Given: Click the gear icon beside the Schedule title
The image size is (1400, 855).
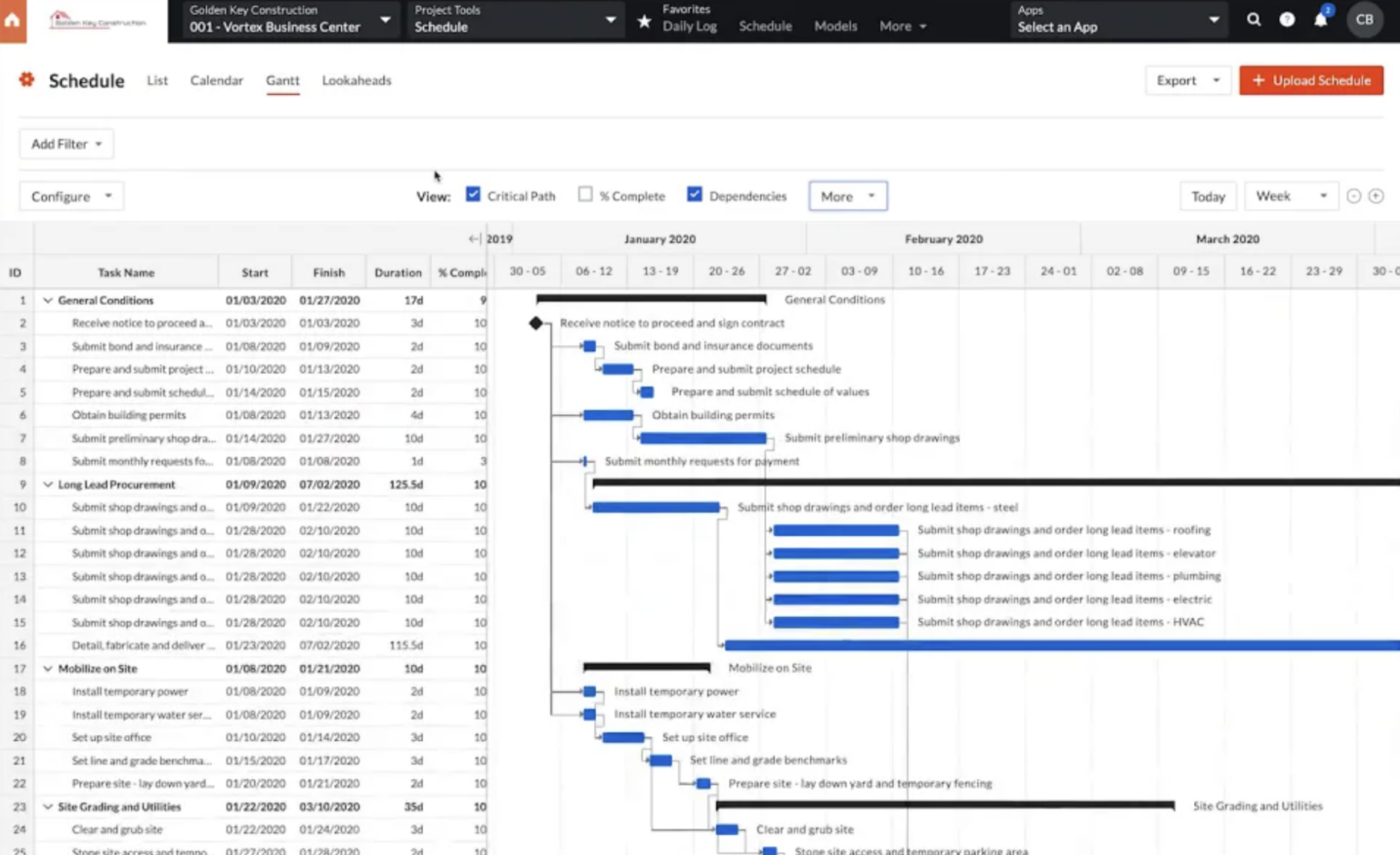Looking at the screenshot, I should click(x=26, y=80).
